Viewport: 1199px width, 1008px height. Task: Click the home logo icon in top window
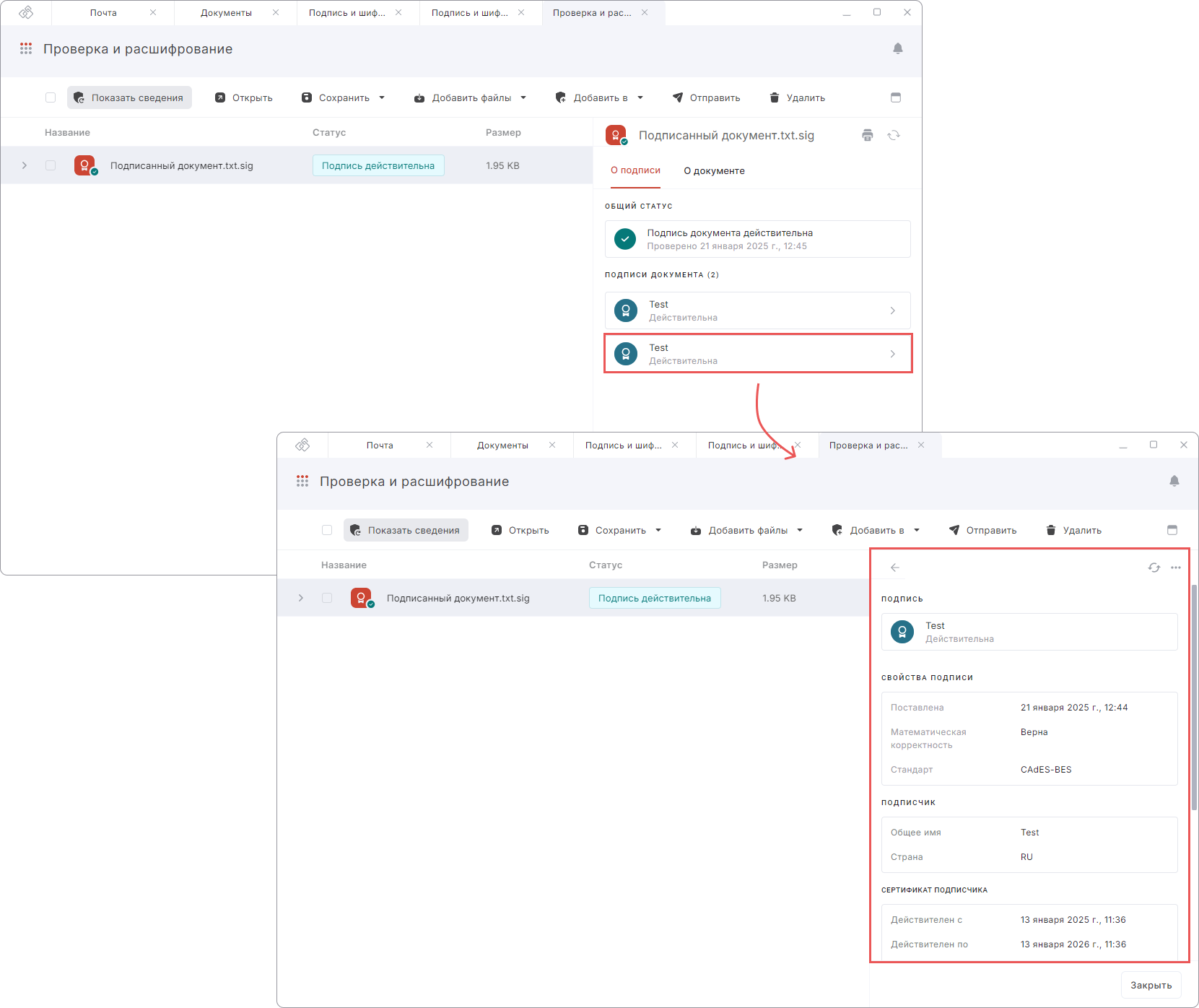click(26, 12)
